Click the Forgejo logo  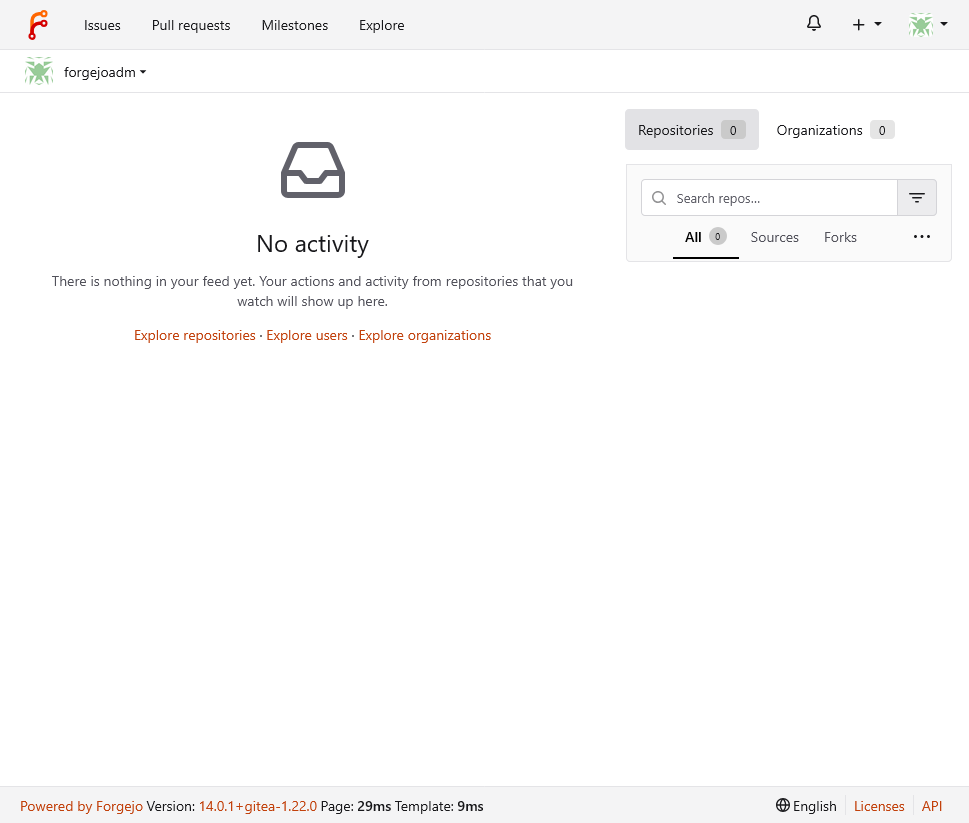[x=38, y=23]
